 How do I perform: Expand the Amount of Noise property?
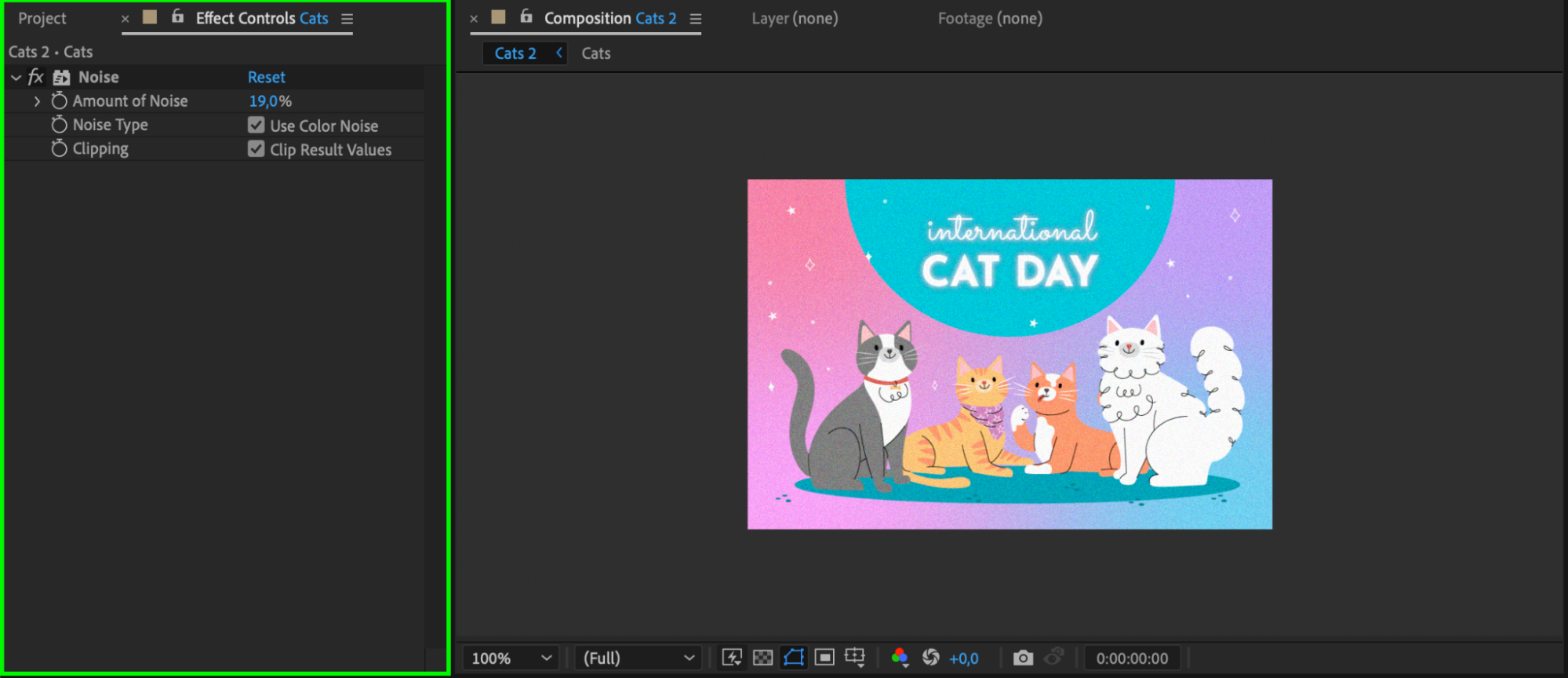(x=37, y=101)
